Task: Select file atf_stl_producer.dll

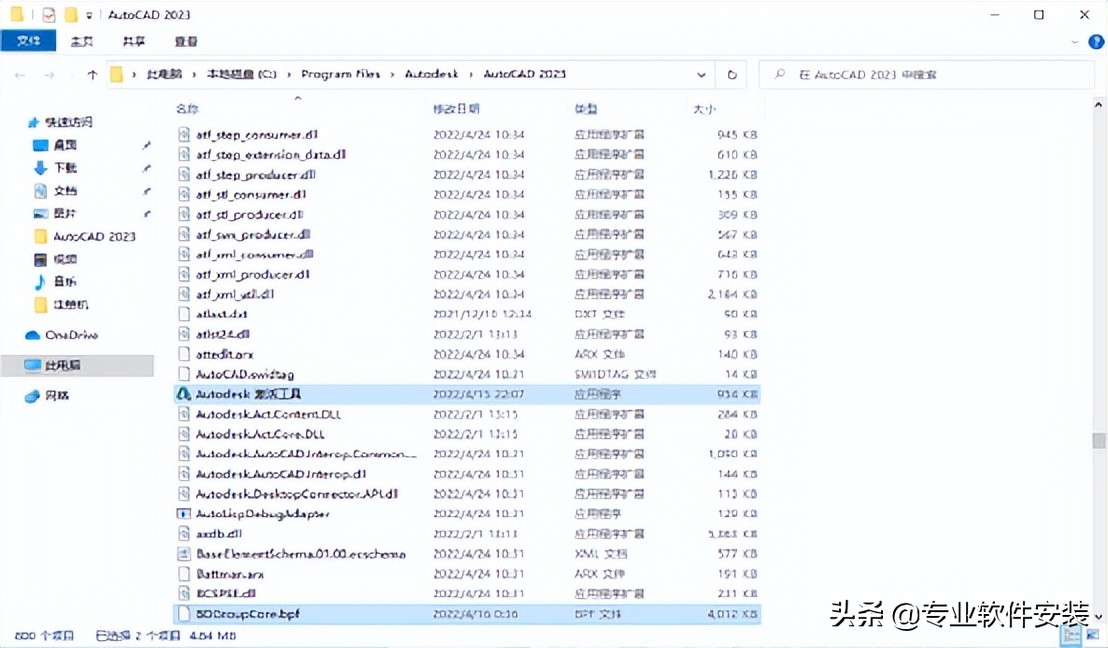Action: 249,214
